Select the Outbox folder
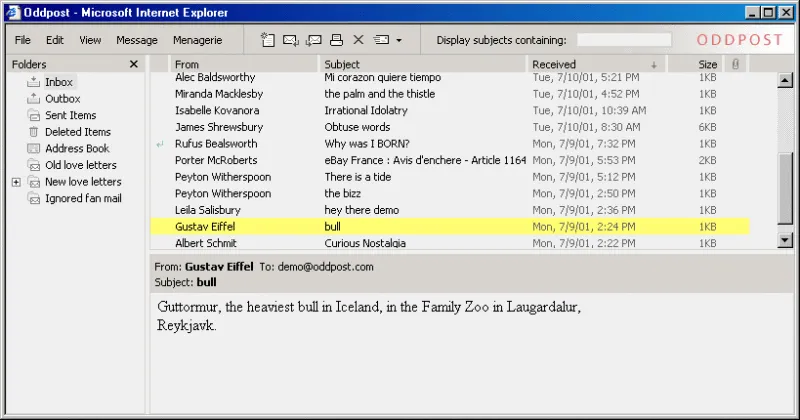This screenshot has width=800, height=420. click(x=62, y=99)
